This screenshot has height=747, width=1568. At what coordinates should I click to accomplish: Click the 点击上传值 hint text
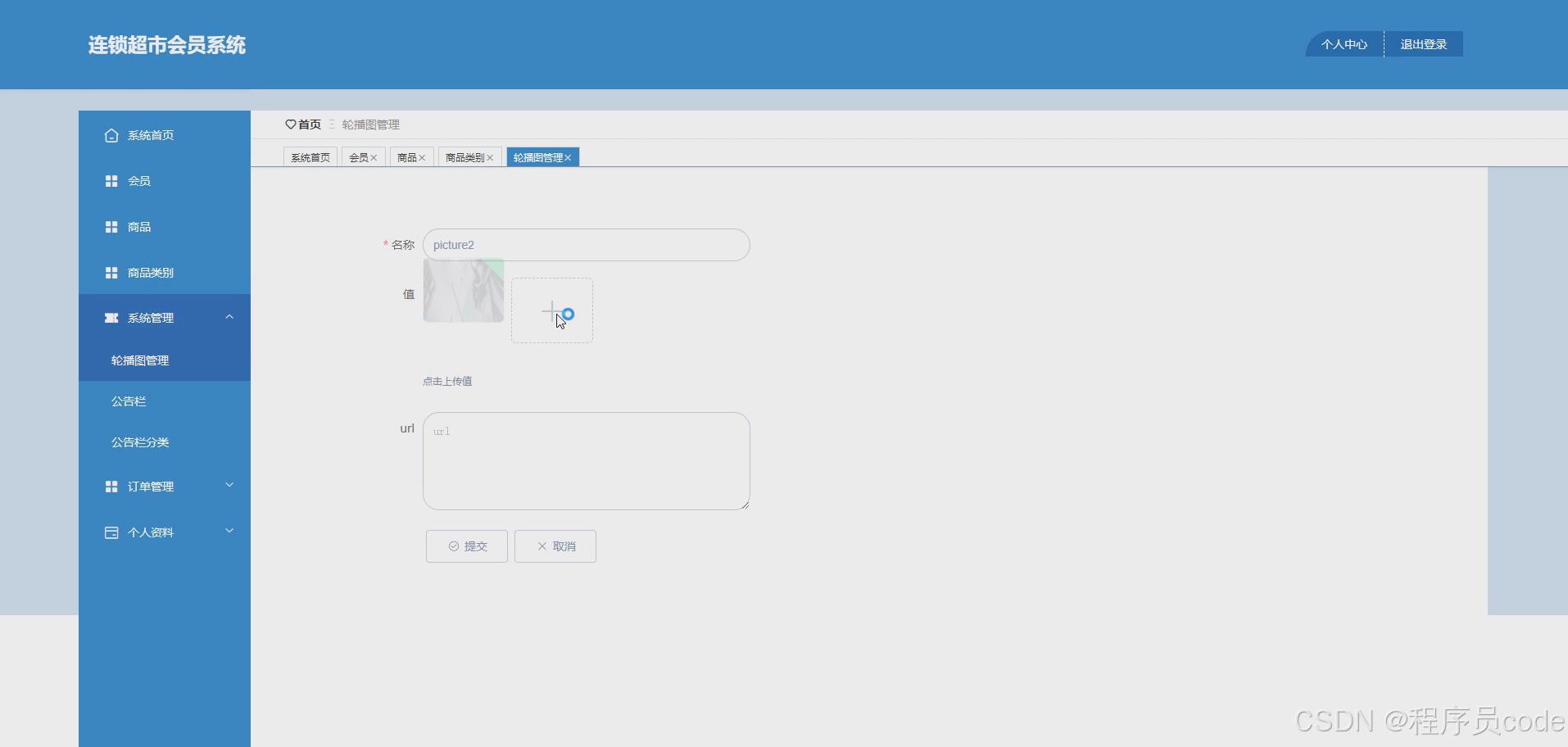pyautogui.click(x=447, y=381)
